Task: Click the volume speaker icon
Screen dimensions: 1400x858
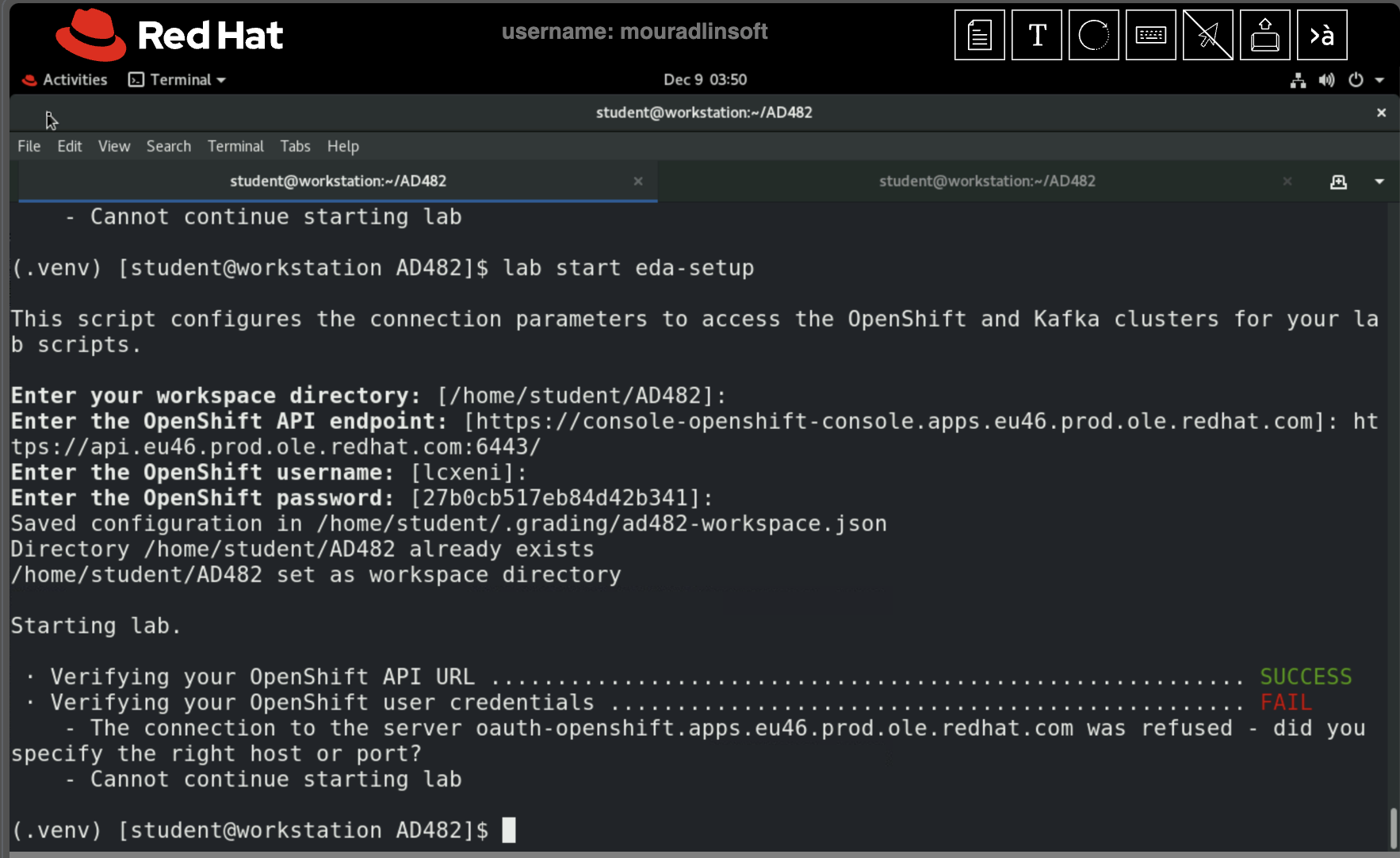Action: 1326,80
